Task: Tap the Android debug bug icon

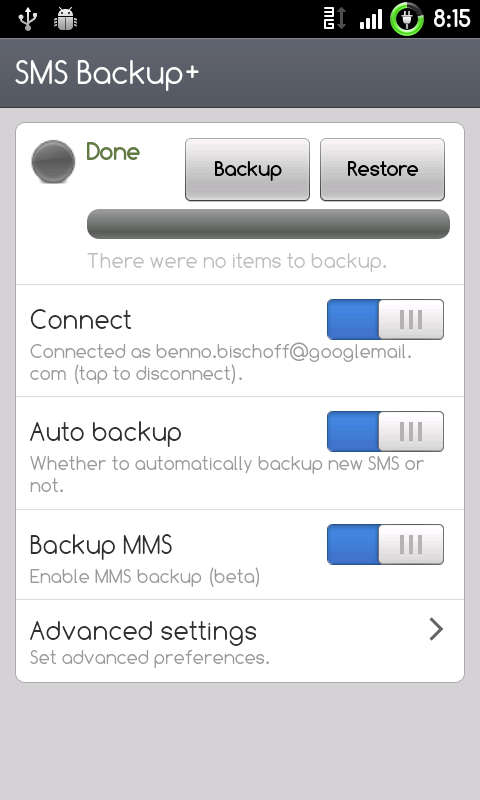Action: point(65,19)
